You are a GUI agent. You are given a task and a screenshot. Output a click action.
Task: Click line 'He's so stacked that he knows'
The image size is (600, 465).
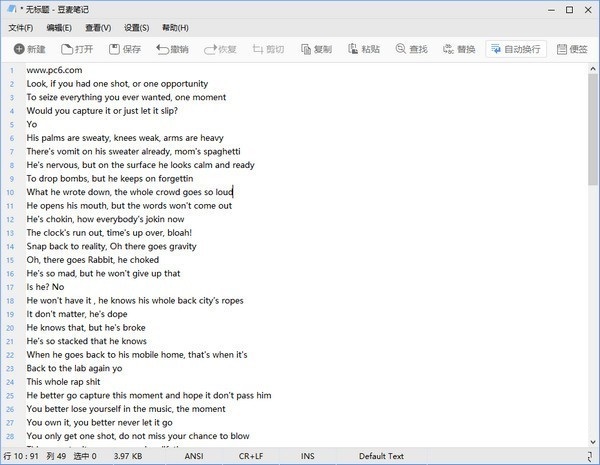click(86, 341)
